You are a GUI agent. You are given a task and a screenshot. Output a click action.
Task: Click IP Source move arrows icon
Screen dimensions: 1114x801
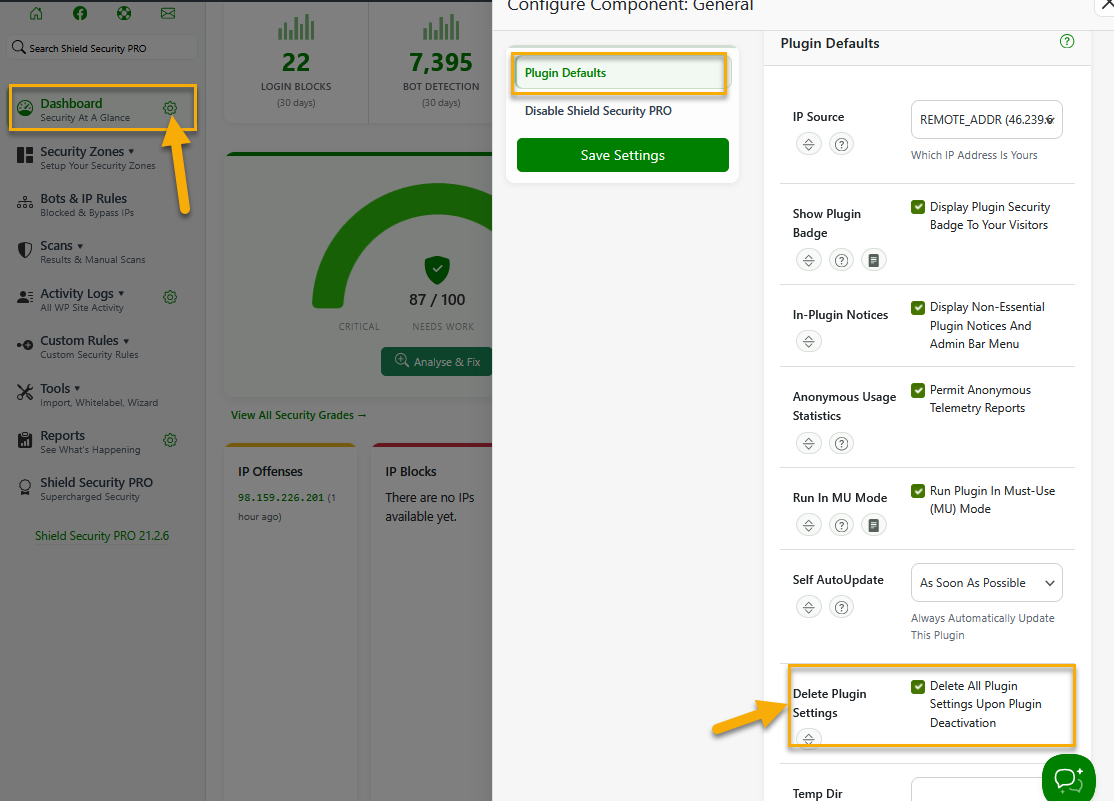(x=809, y=144)
